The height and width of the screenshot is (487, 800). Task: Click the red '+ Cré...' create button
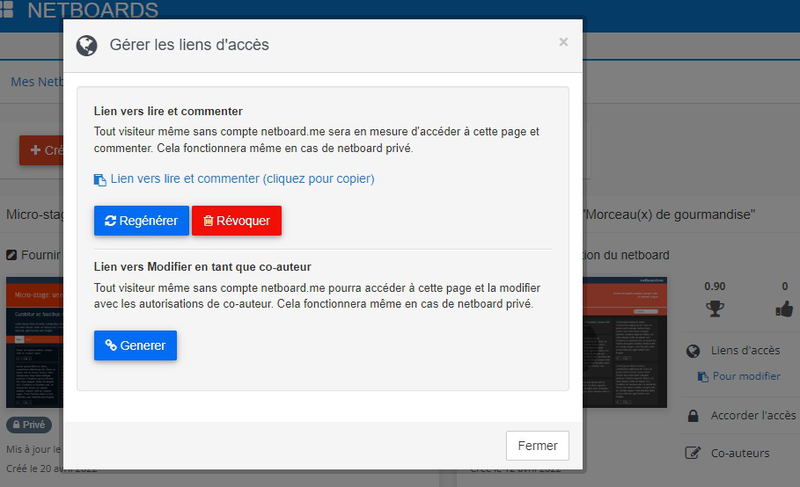(x=42, y=150)
